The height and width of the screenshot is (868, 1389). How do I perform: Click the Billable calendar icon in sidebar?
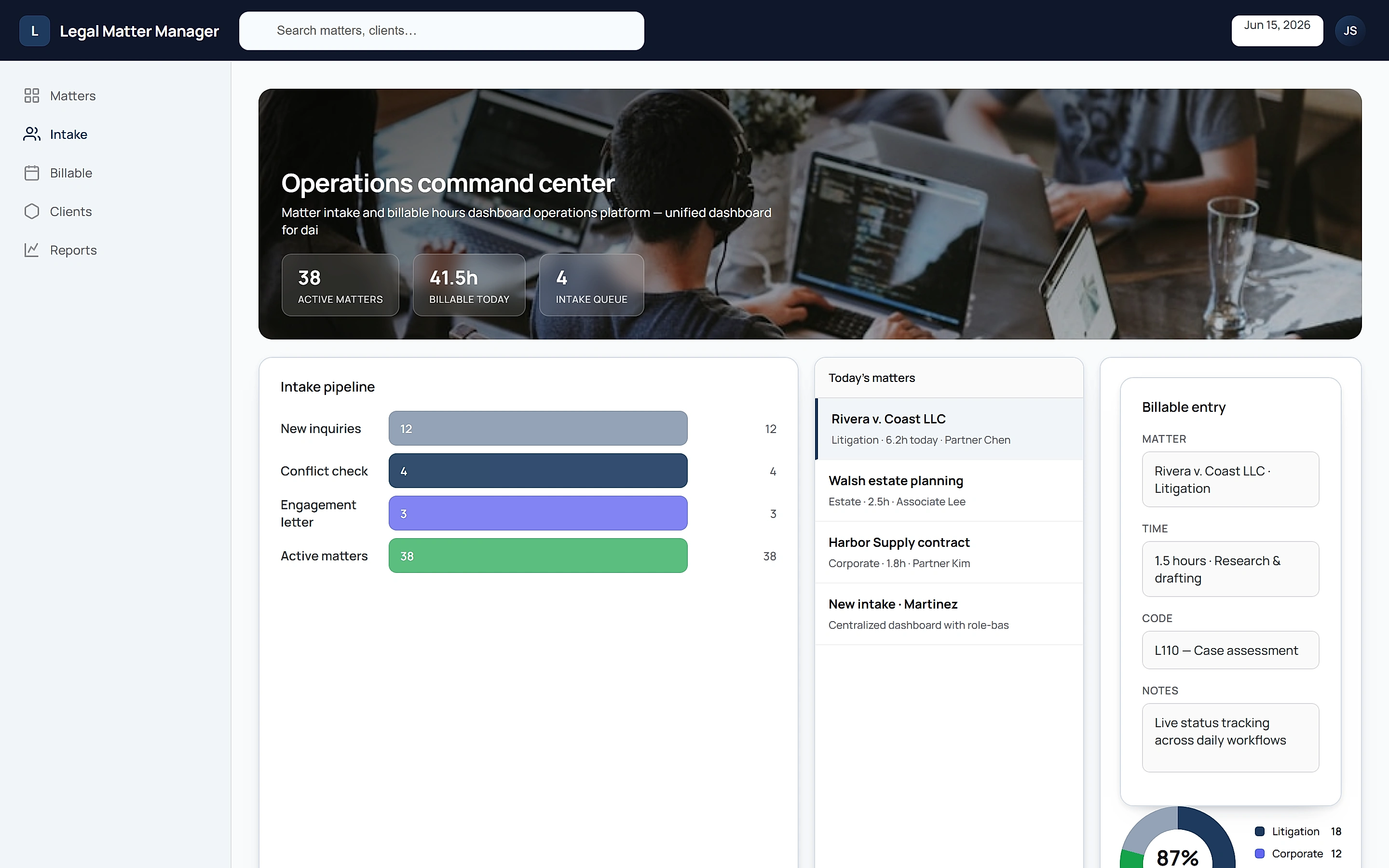(31, 173)
